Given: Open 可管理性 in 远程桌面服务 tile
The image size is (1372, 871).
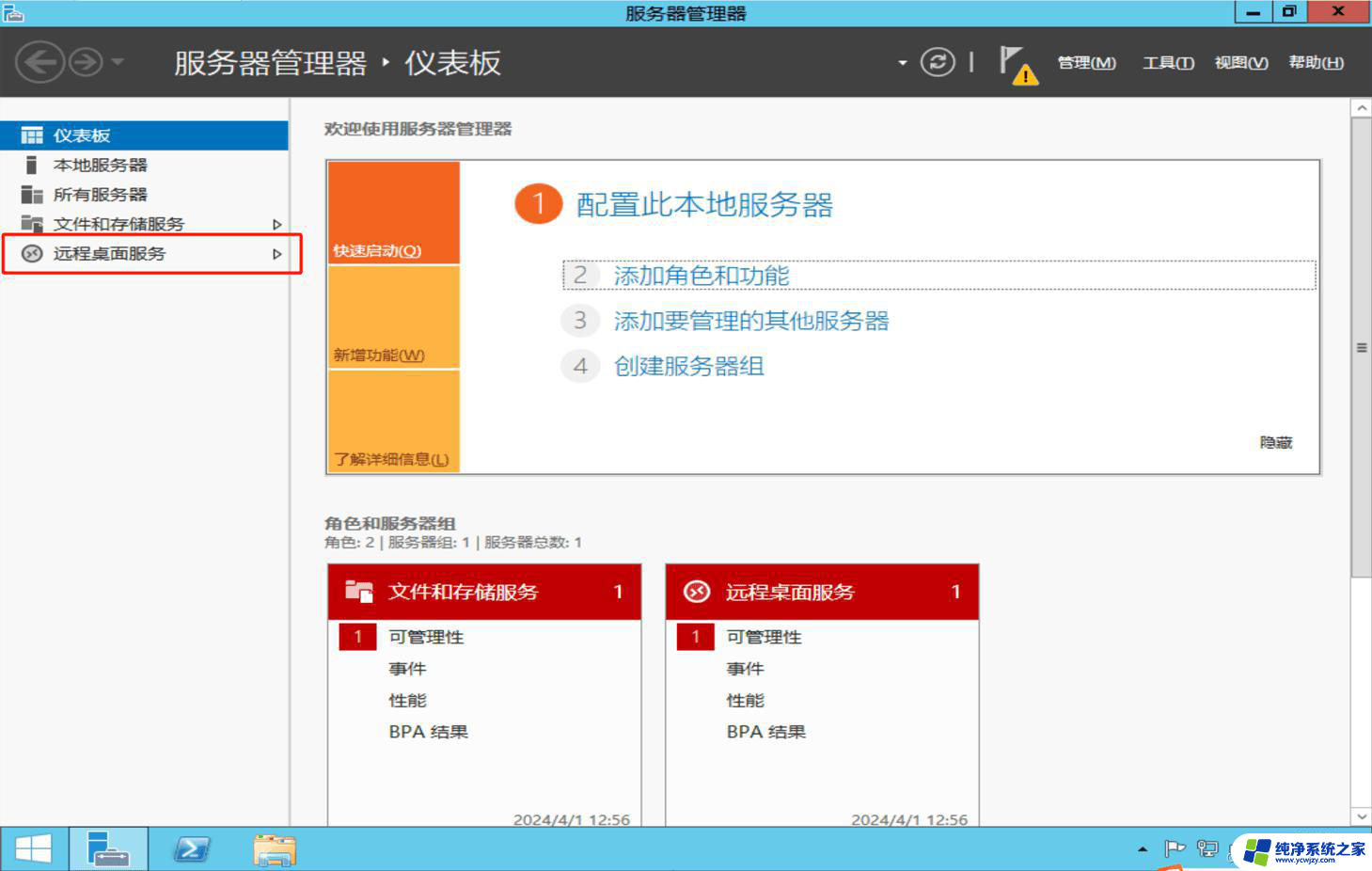Looking at the screenshot, I should [764, 637].
